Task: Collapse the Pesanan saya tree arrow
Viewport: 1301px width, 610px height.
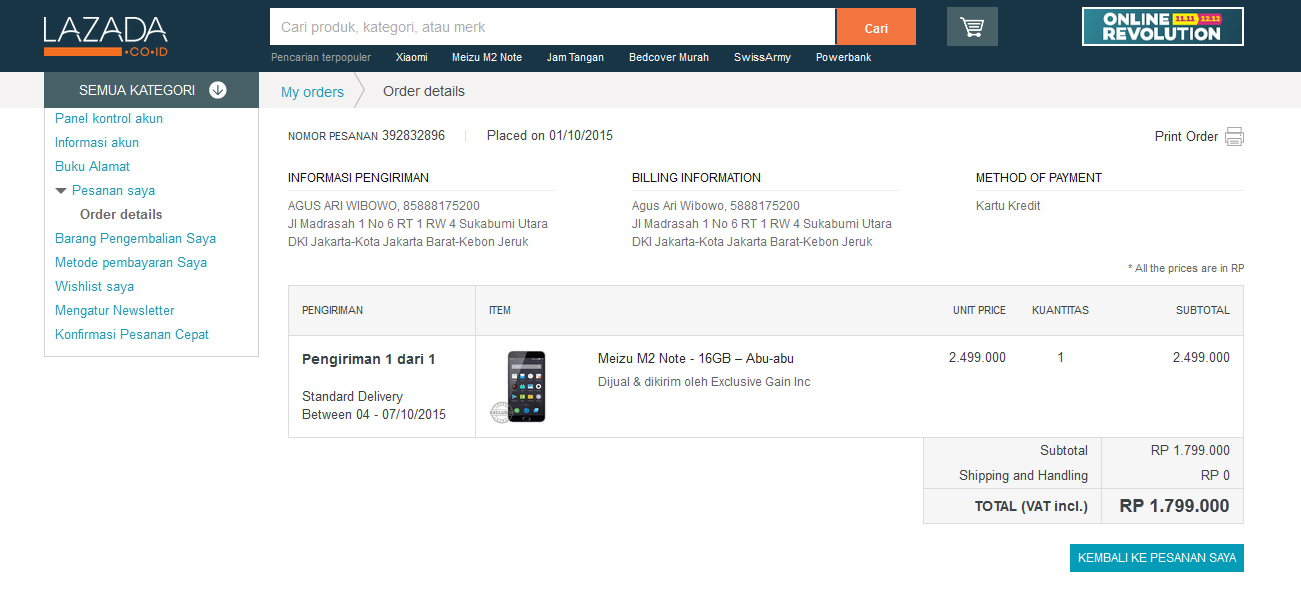Action: click(61, 191)
